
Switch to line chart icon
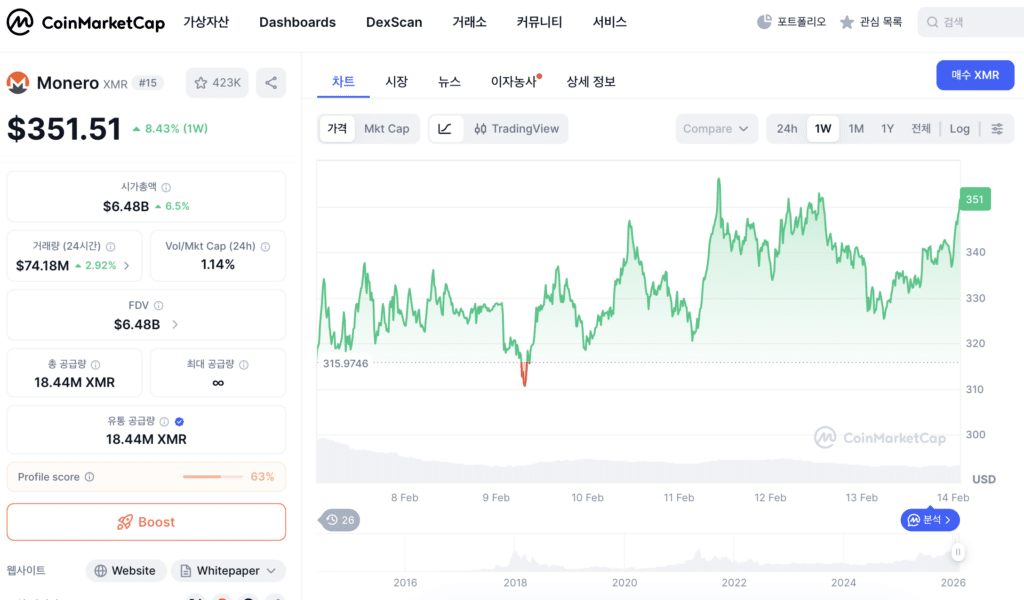445,129
